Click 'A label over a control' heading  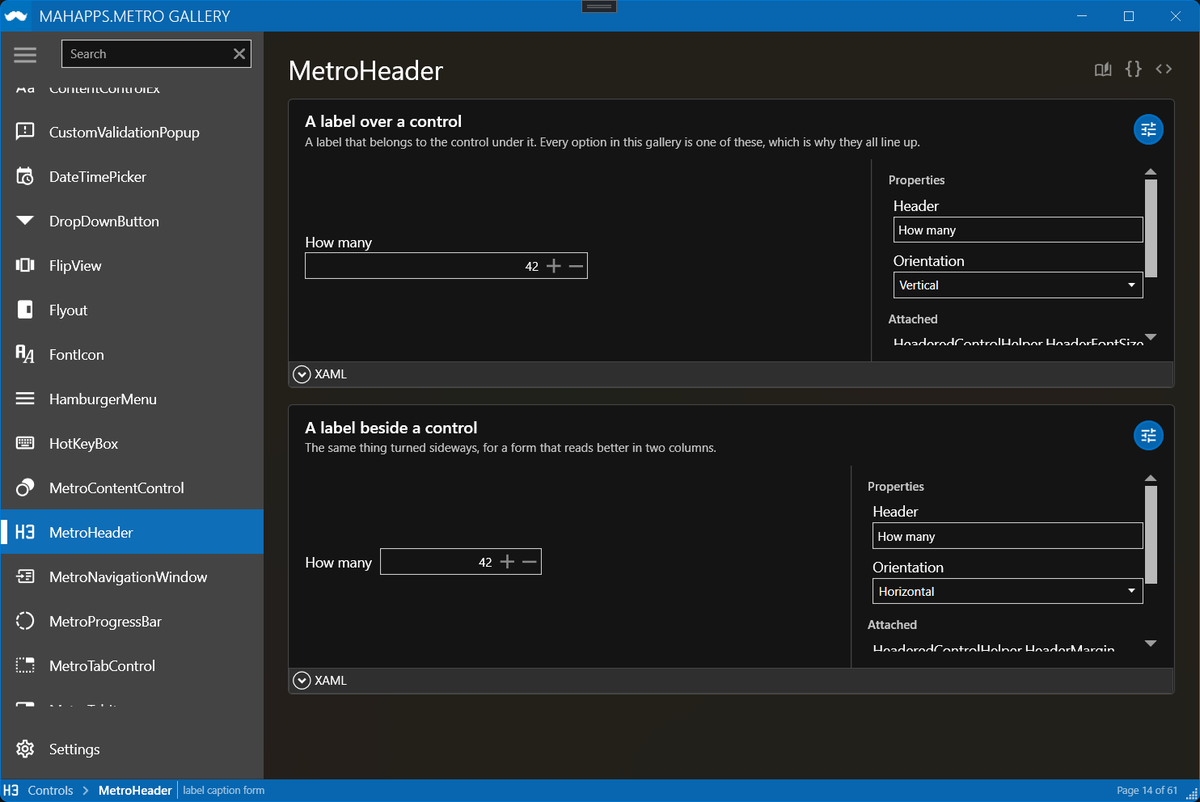[x=383, y=121]
